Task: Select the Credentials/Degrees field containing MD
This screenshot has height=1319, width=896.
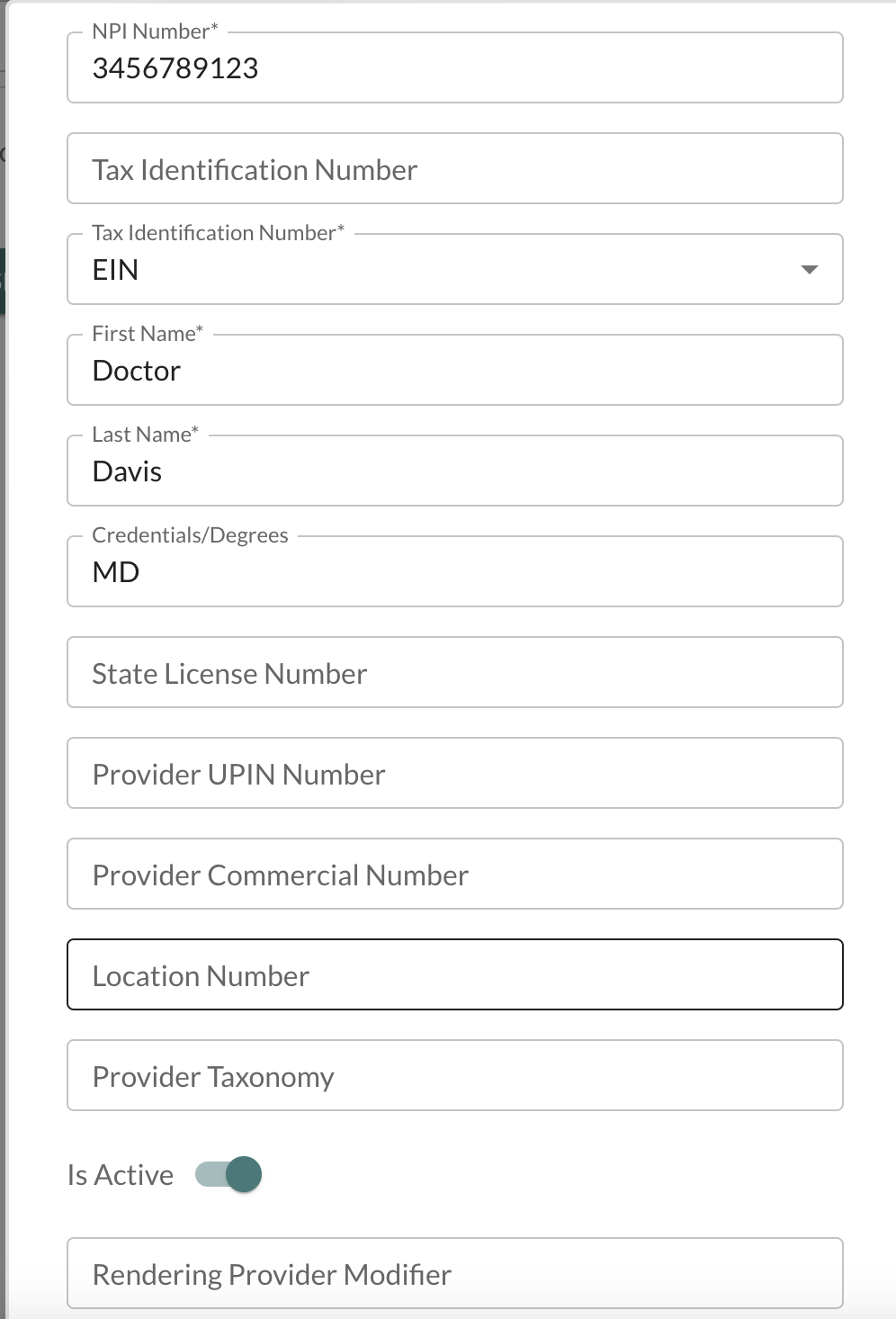Action: 454,572
